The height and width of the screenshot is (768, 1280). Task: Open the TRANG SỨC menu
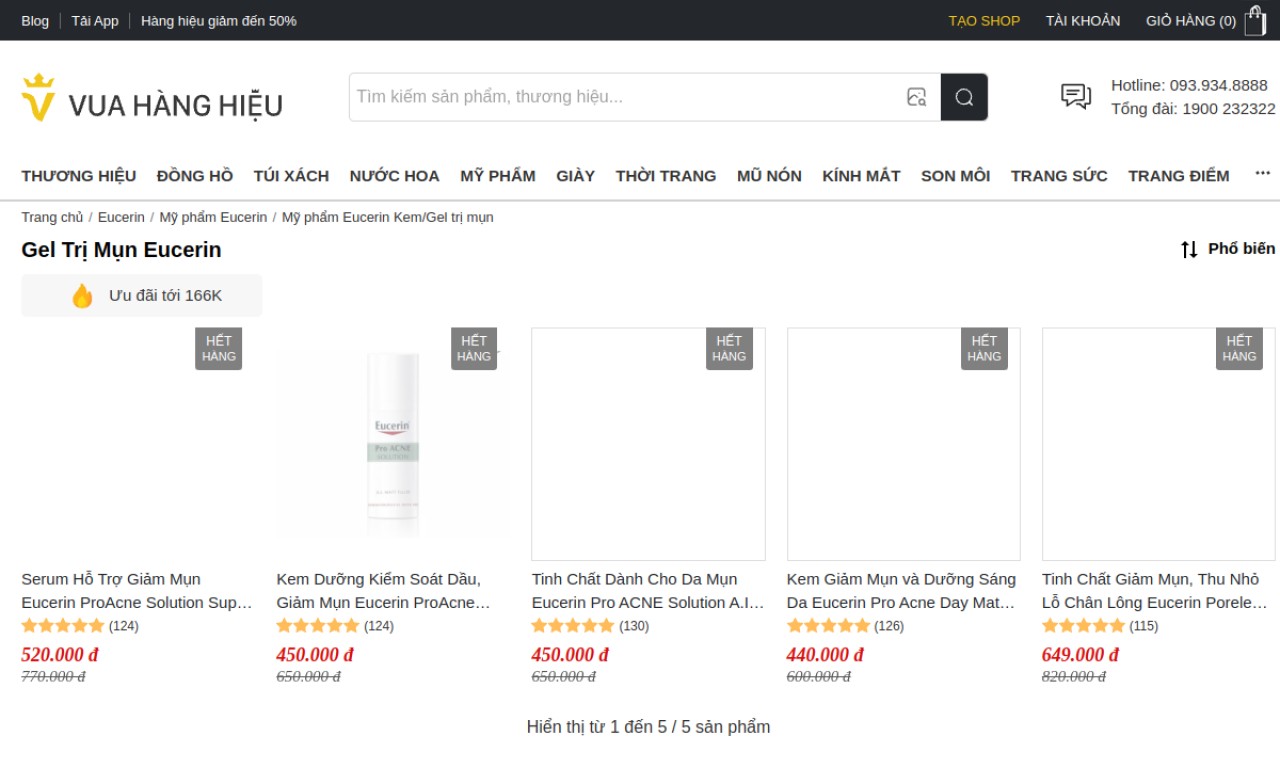1059,176
